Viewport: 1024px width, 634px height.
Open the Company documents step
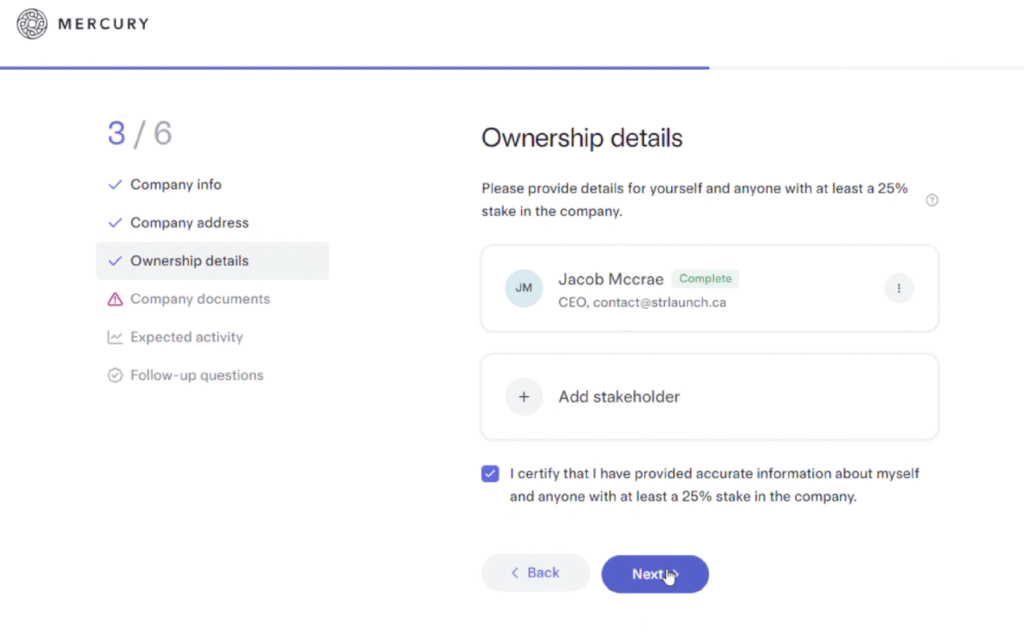click(x=200, y=299)
